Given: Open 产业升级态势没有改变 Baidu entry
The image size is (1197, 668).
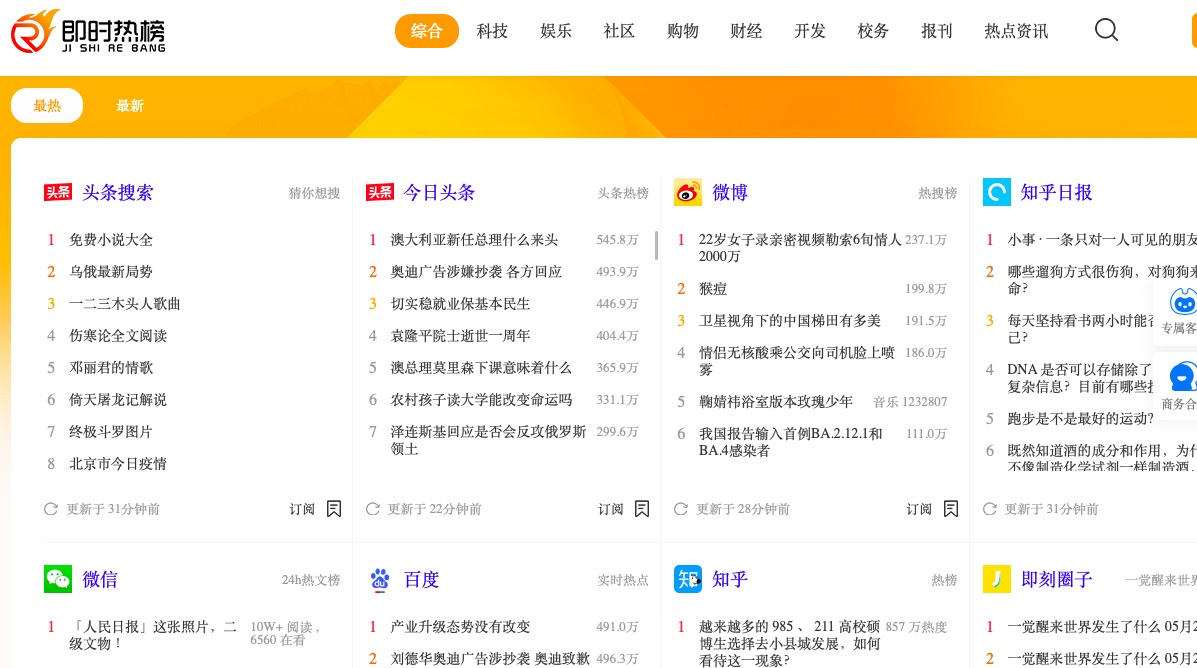Looking at the screenshot, I should (460, 627).
